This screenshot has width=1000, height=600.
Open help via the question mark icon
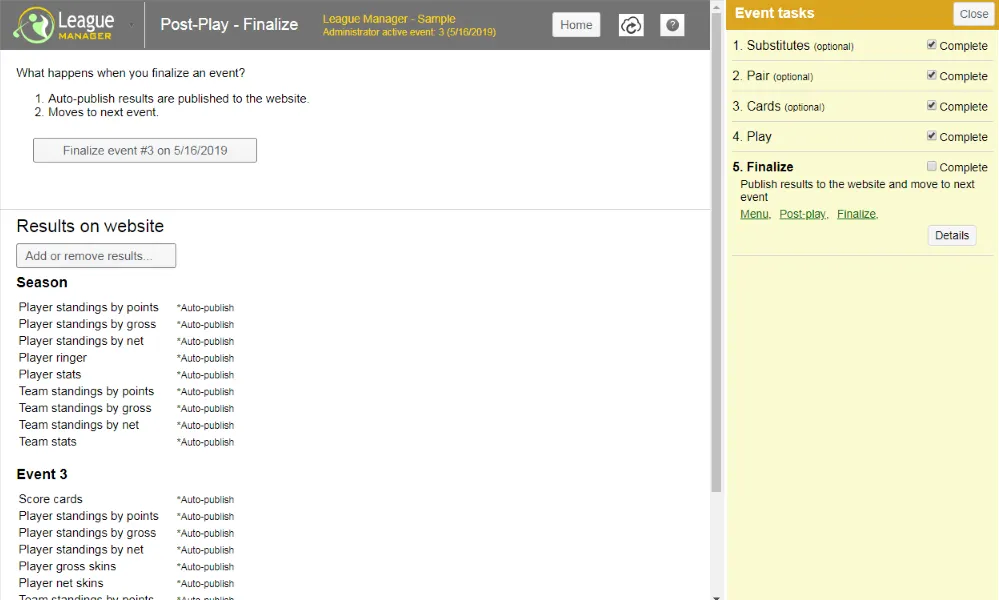pyautogui.click(x=673, y=25)
